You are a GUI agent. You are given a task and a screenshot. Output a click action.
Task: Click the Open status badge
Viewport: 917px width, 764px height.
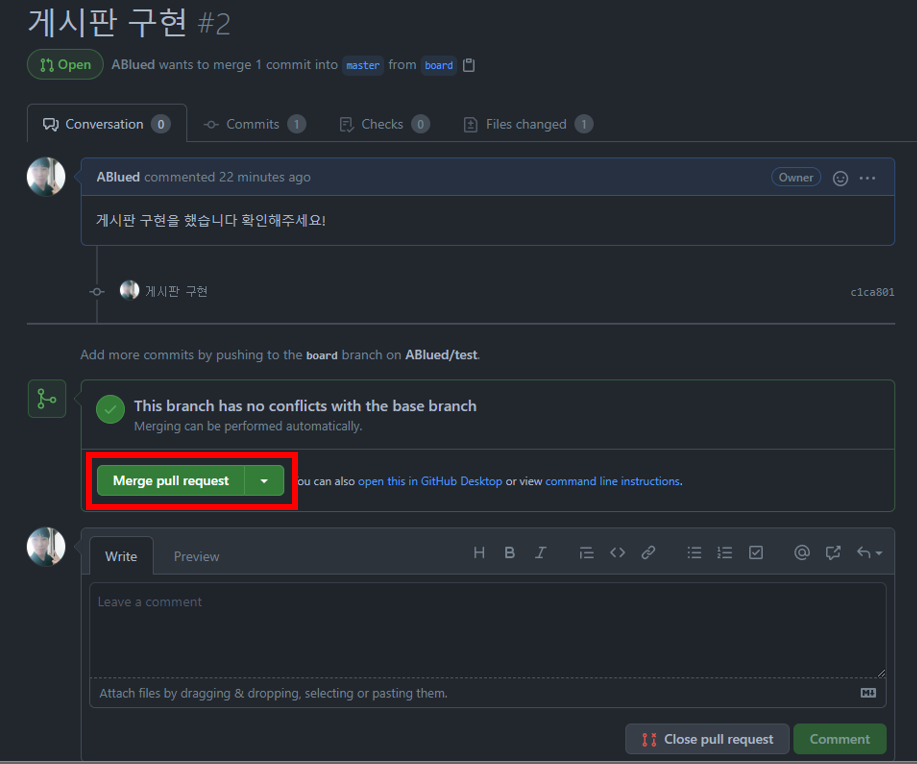click(65, 64)
